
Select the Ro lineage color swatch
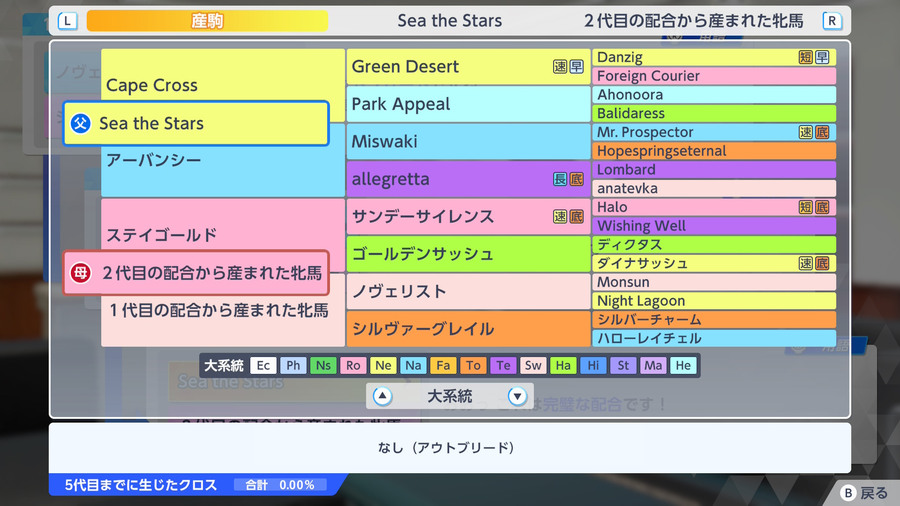click(353, 365)
